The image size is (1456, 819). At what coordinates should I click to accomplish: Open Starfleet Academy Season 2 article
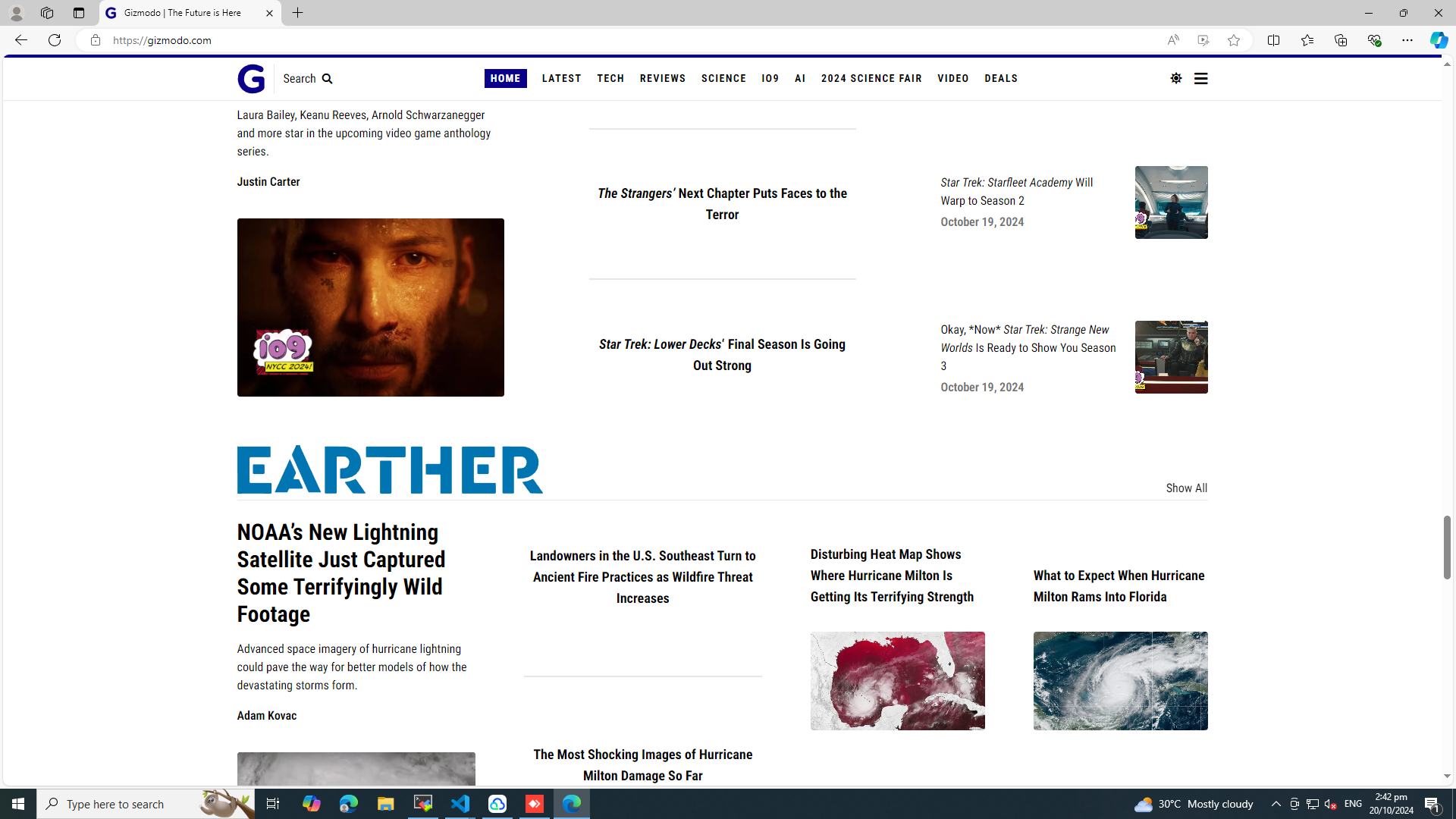pos(1016,191)
